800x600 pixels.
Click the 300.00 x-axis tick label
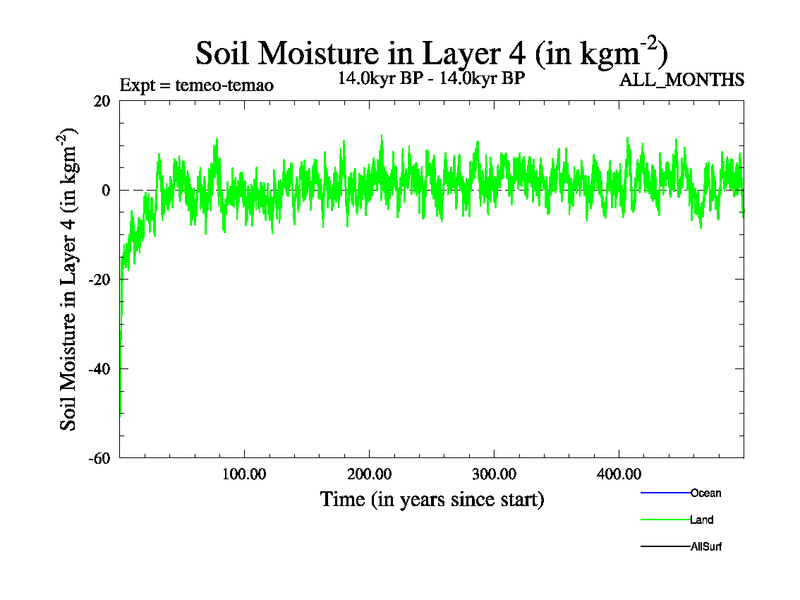click(493, 473)
